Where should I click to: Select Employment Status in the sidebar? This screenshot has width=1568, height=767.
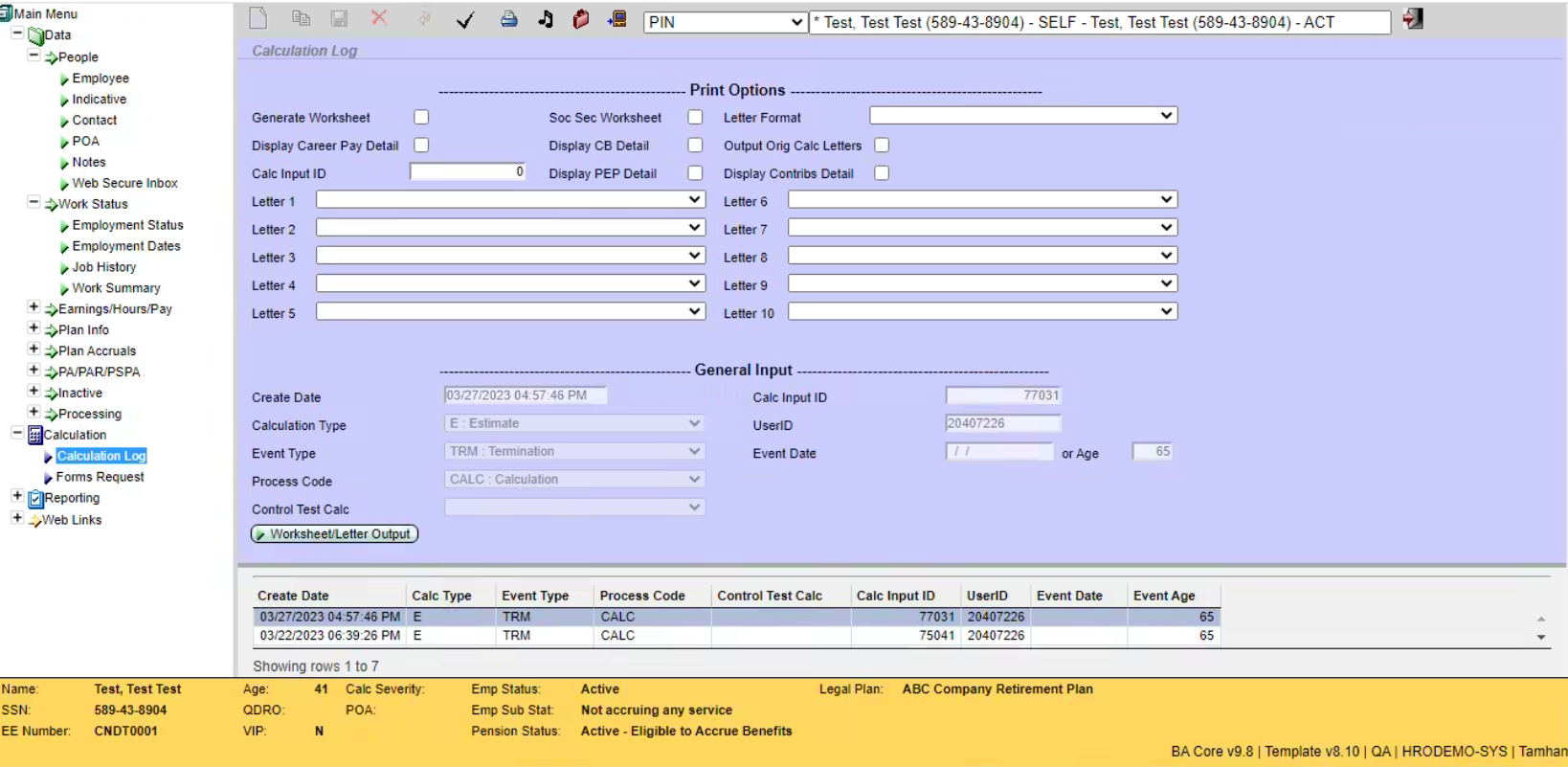[x=127, y=225]
